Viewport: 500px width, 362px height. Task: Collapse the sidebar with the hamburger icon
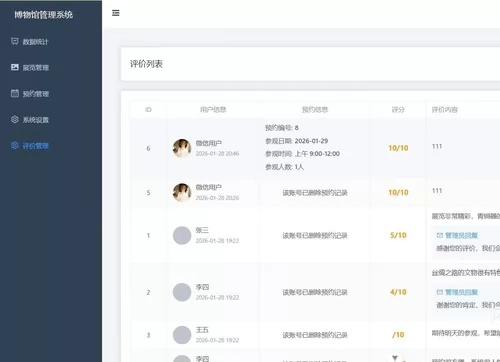pyautogui.click(x=116, y=13)
